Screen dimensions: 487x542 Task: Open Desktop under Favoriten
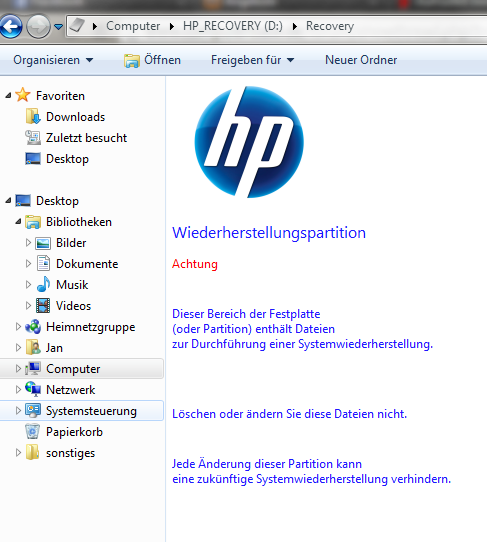67,159
